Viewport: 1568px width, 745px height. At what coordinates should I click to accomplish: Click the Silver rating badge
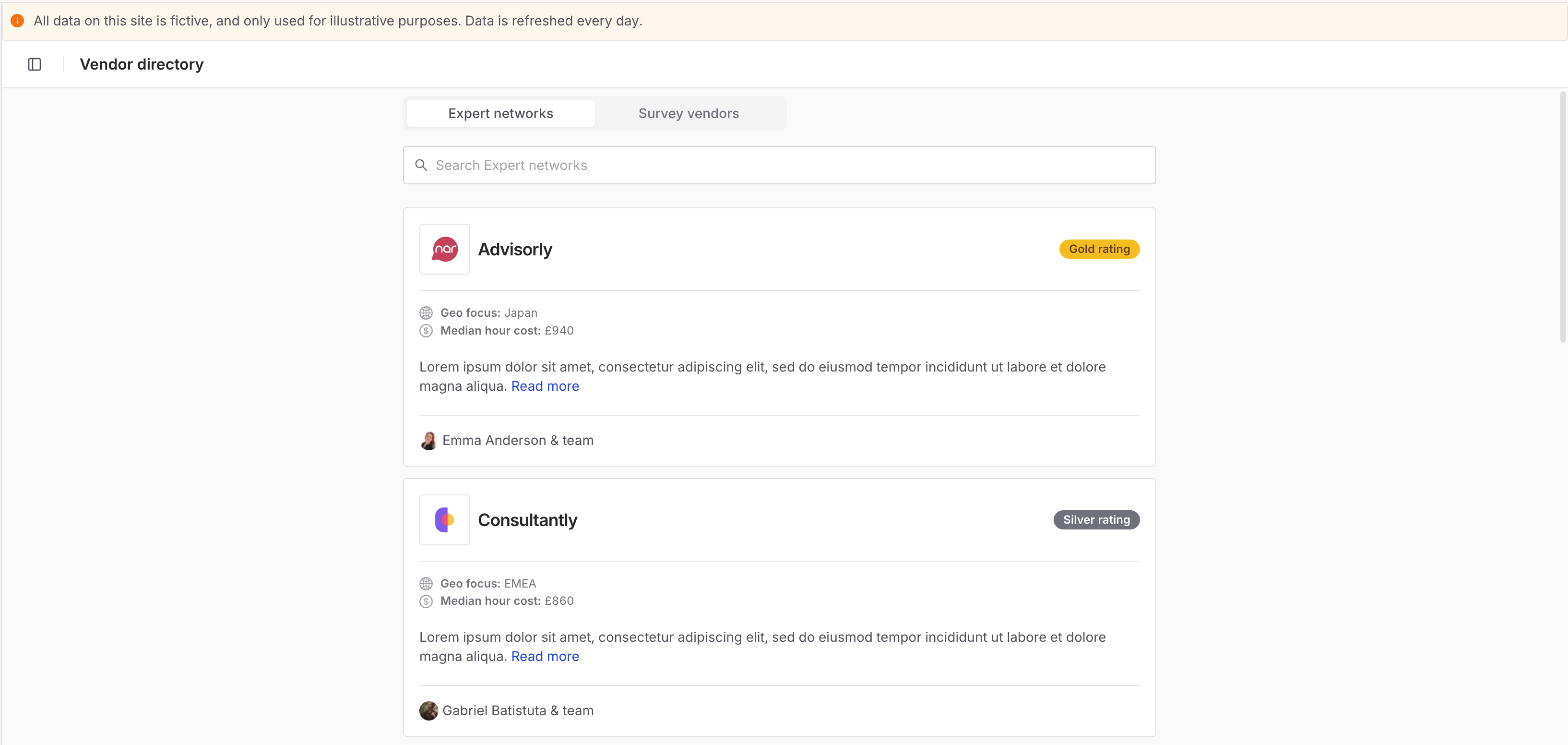click(1096, 519)
